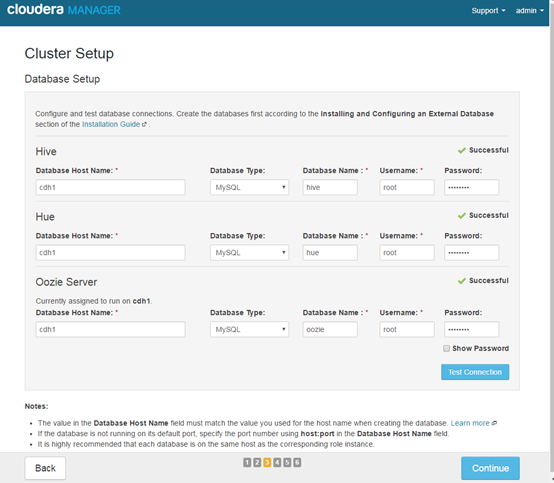Click the external link icon after Learn more
Screen dimensions: 554x483
[x=494, y=423]
